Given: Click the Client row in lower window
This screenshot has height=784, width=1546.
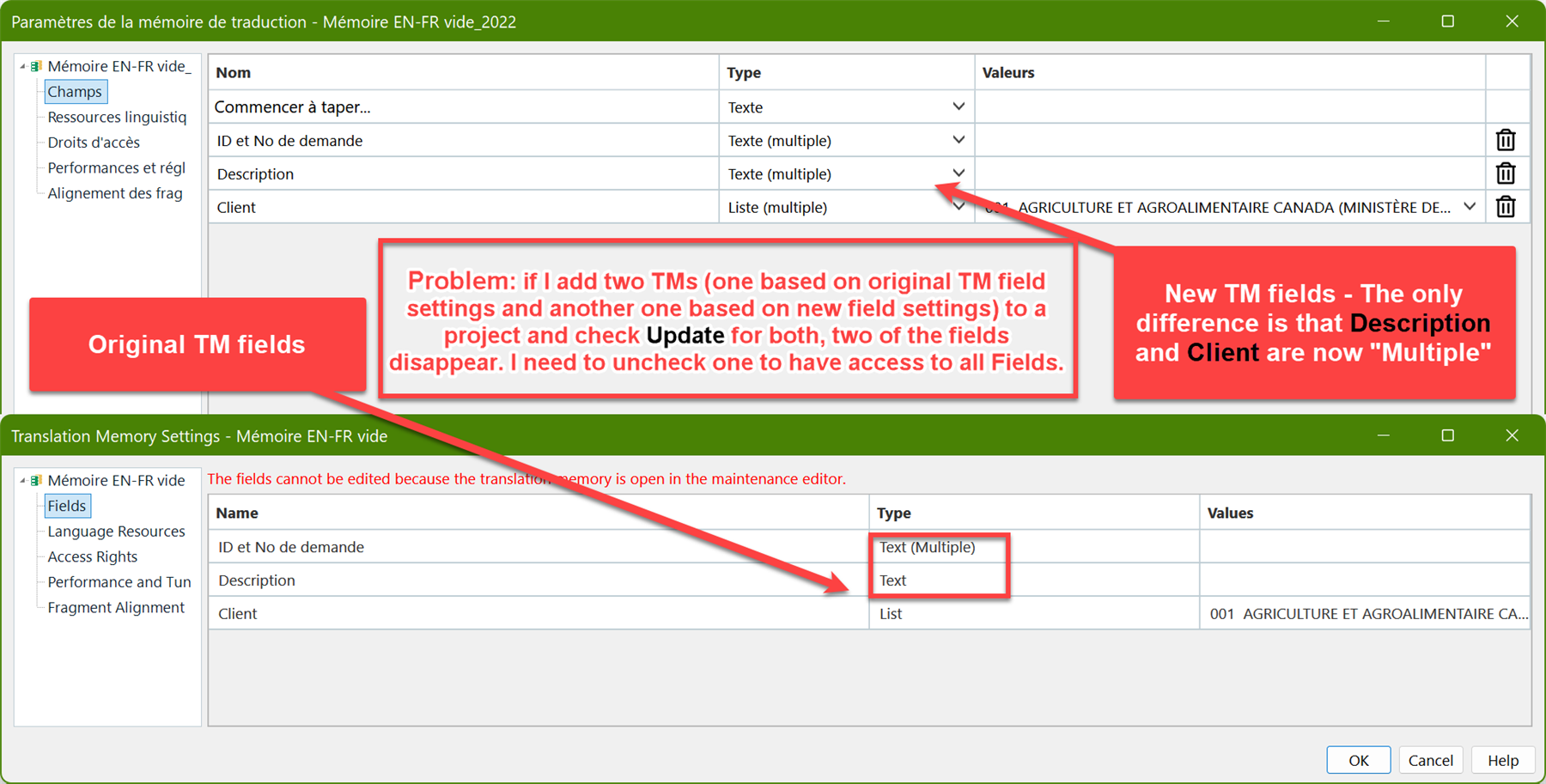Looking at the screenshot, I should pyautogui.click(x=869, y=614).
